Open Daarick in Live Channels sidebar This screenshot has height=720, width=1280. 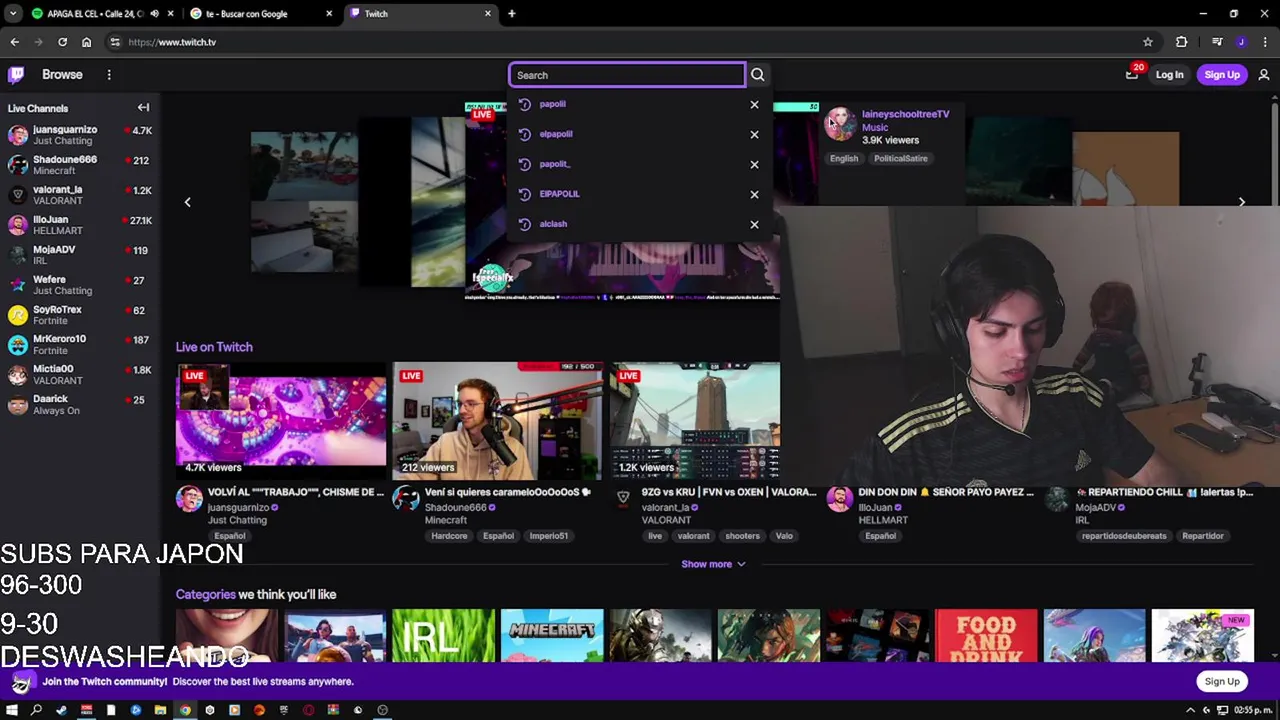tap(80, 405)
